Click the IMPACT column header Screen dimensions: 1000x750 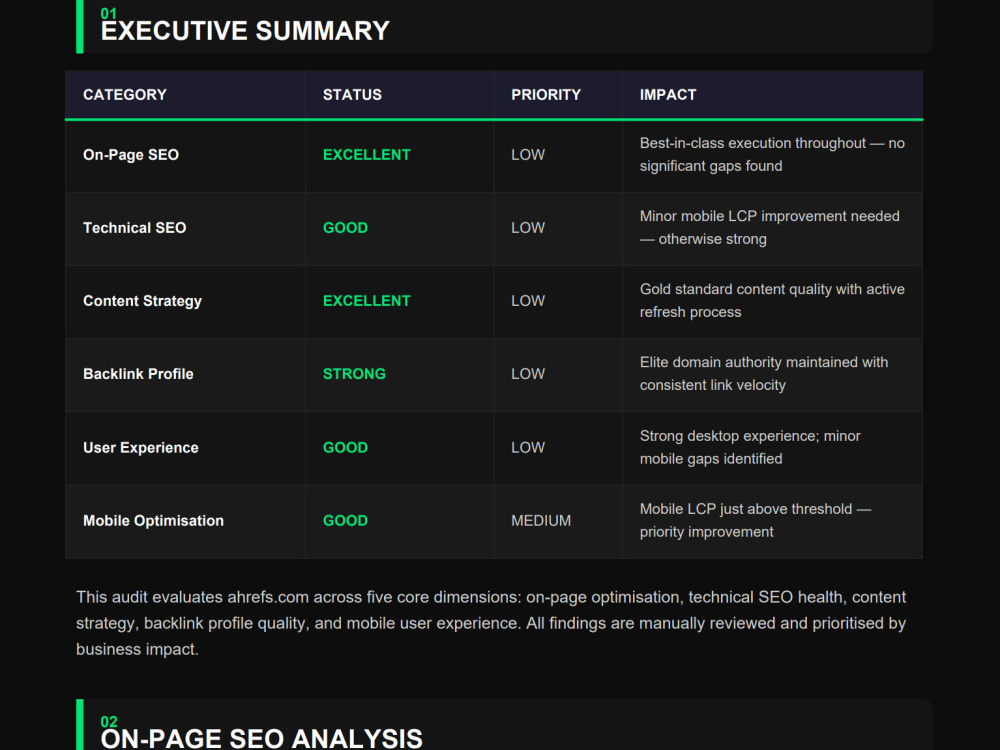(668, 94)
